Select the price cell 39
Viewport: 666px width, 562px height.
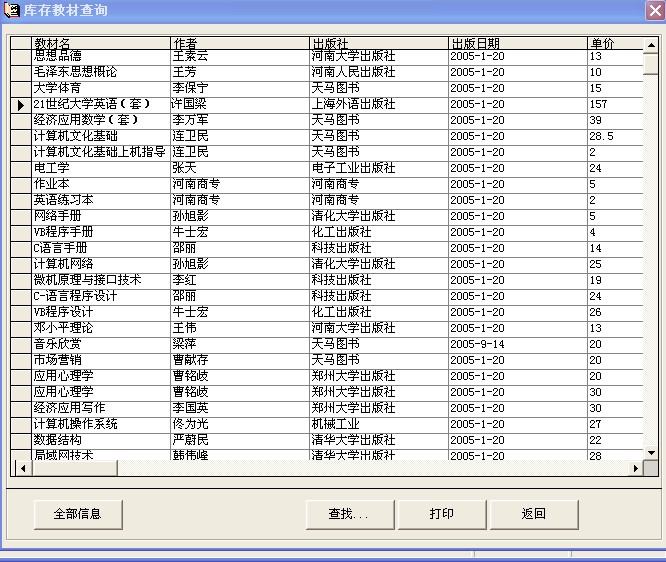tap(615, 121)
